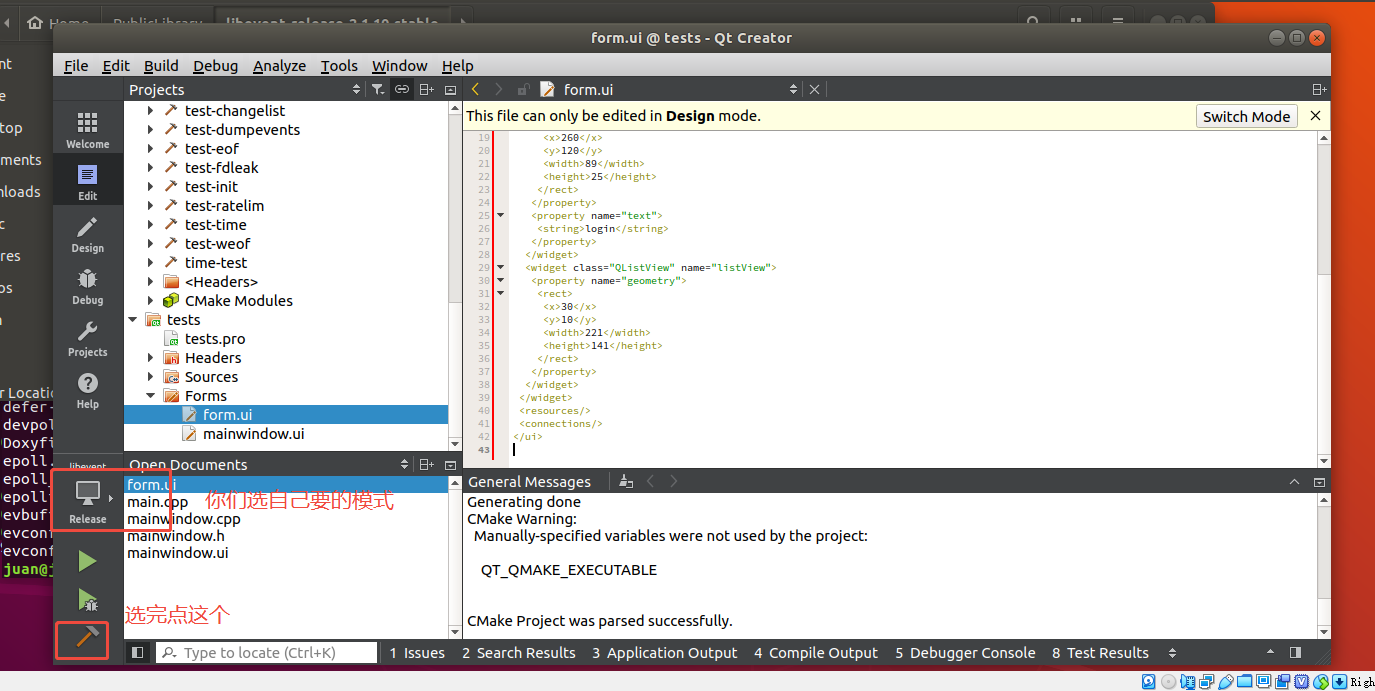Toggle synchronize with editor link icon
The height and width of the screenshot is (691, 1375).
tap(401, 89)
